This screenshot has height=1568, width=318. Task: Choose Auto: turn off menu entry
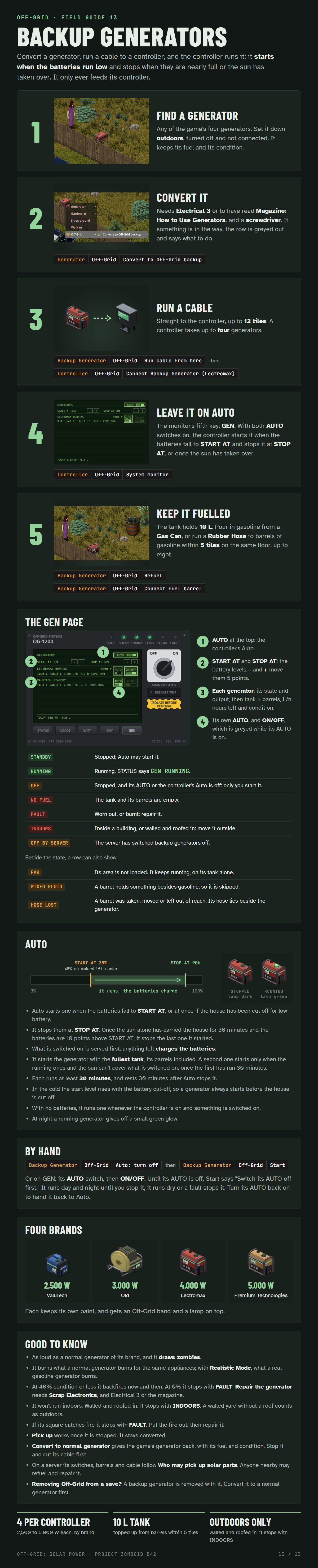[137, 1165]
